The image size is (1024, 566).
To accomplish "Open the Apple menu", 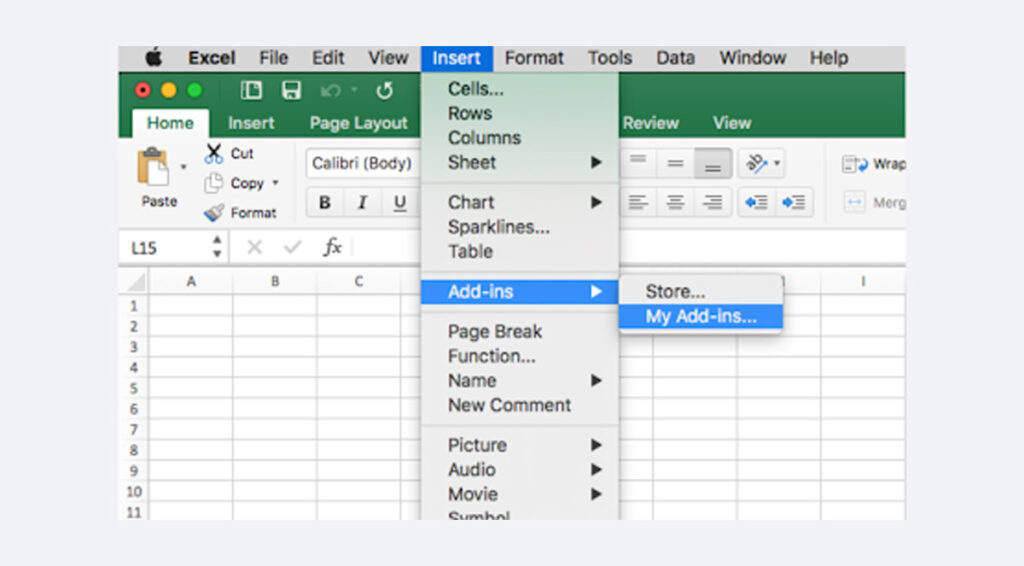I will (x=153, y=58).
